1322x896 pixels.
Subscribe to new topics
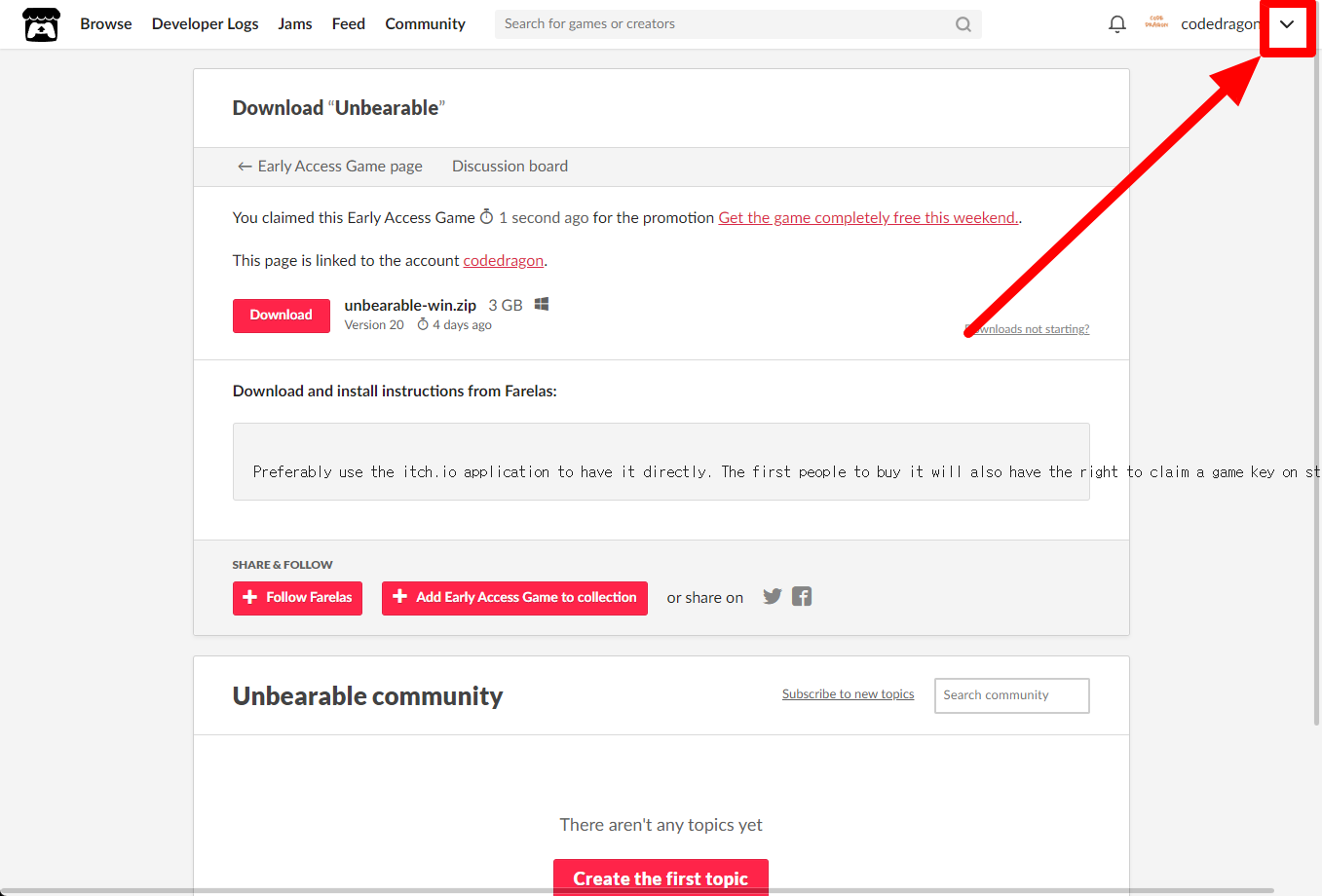click(x=848, y=694)
